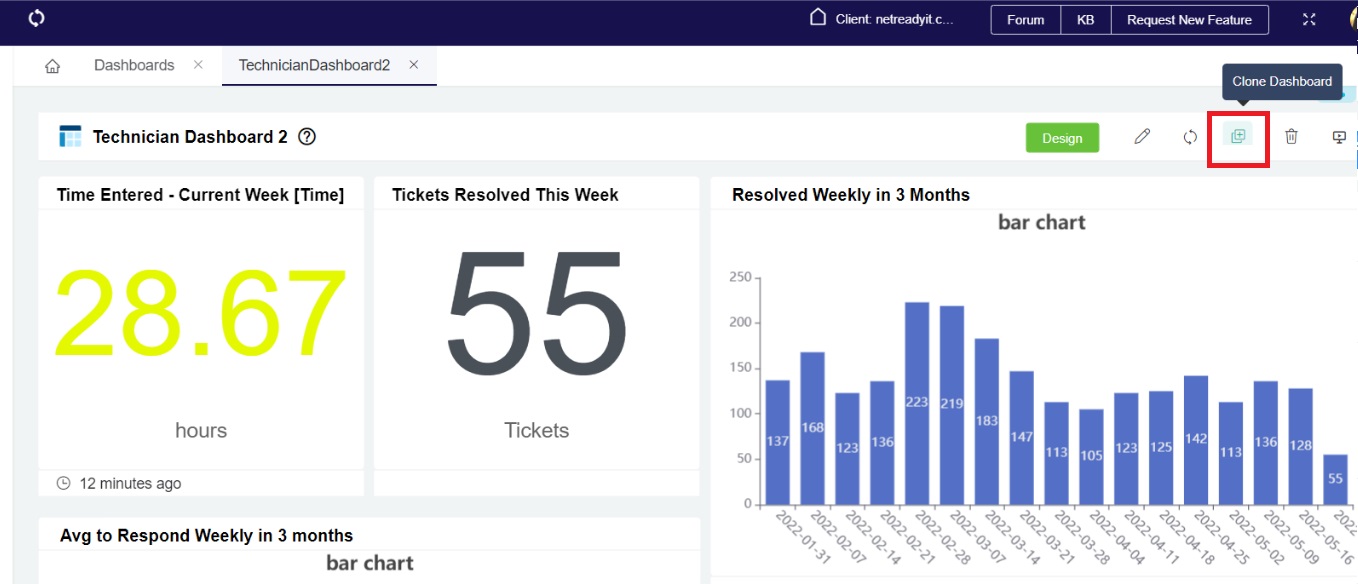Open presentation mode via the monitor icon

point(1339,137)
